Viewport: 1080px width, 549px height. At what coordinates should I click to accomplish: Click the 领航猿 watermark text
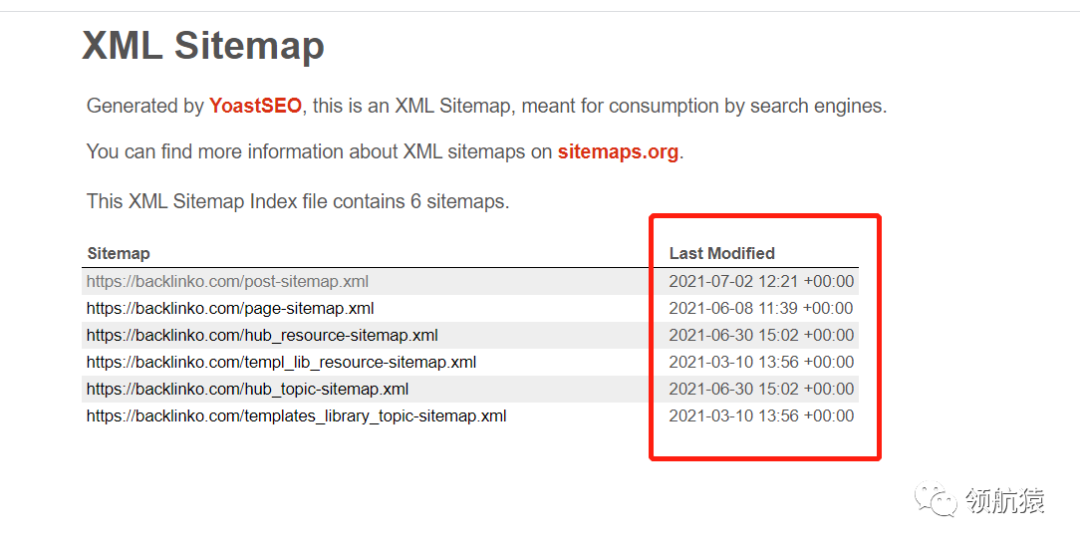pyautogui.click(x=1005, y=501)
